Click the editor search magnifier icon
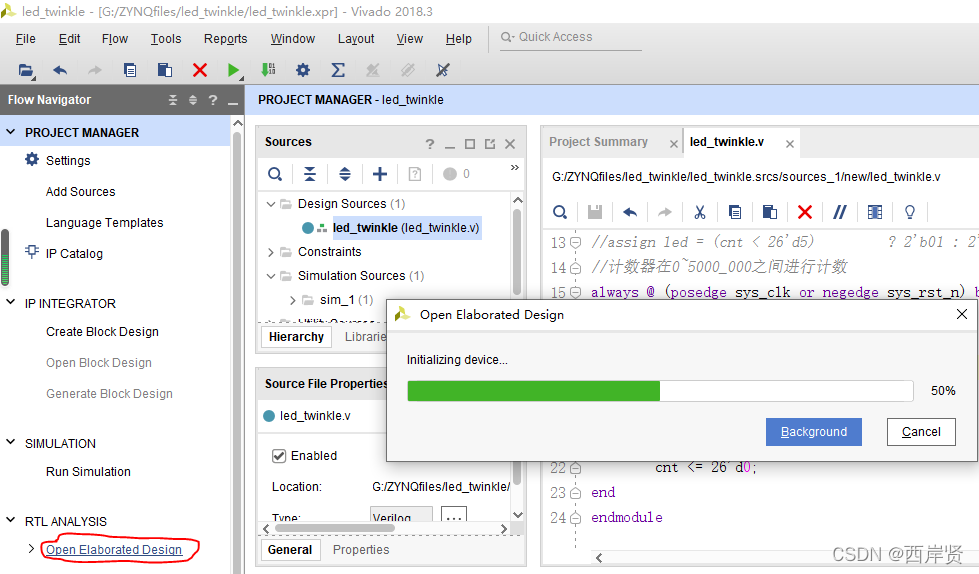The width and height of the screenshot is (979, 574). click(x=560, y=212)
